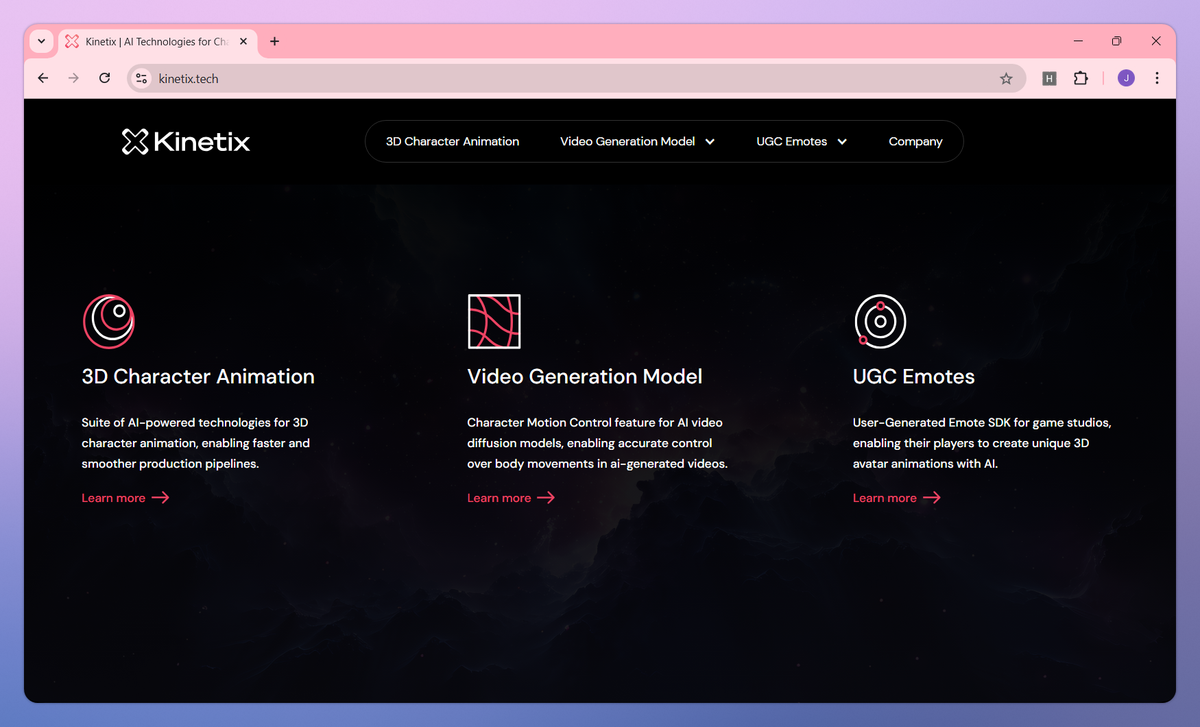Open Video Generation Model nav menu item
This screenshot has height=727, width=1200.
pos(627,142)
